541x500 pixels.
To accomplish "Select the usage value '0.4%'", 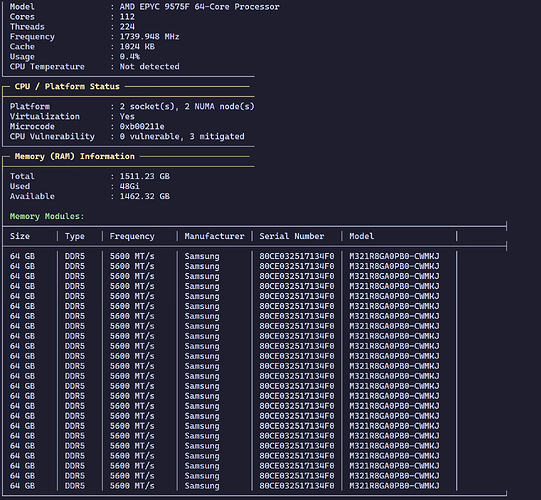I will coord(129,57).
